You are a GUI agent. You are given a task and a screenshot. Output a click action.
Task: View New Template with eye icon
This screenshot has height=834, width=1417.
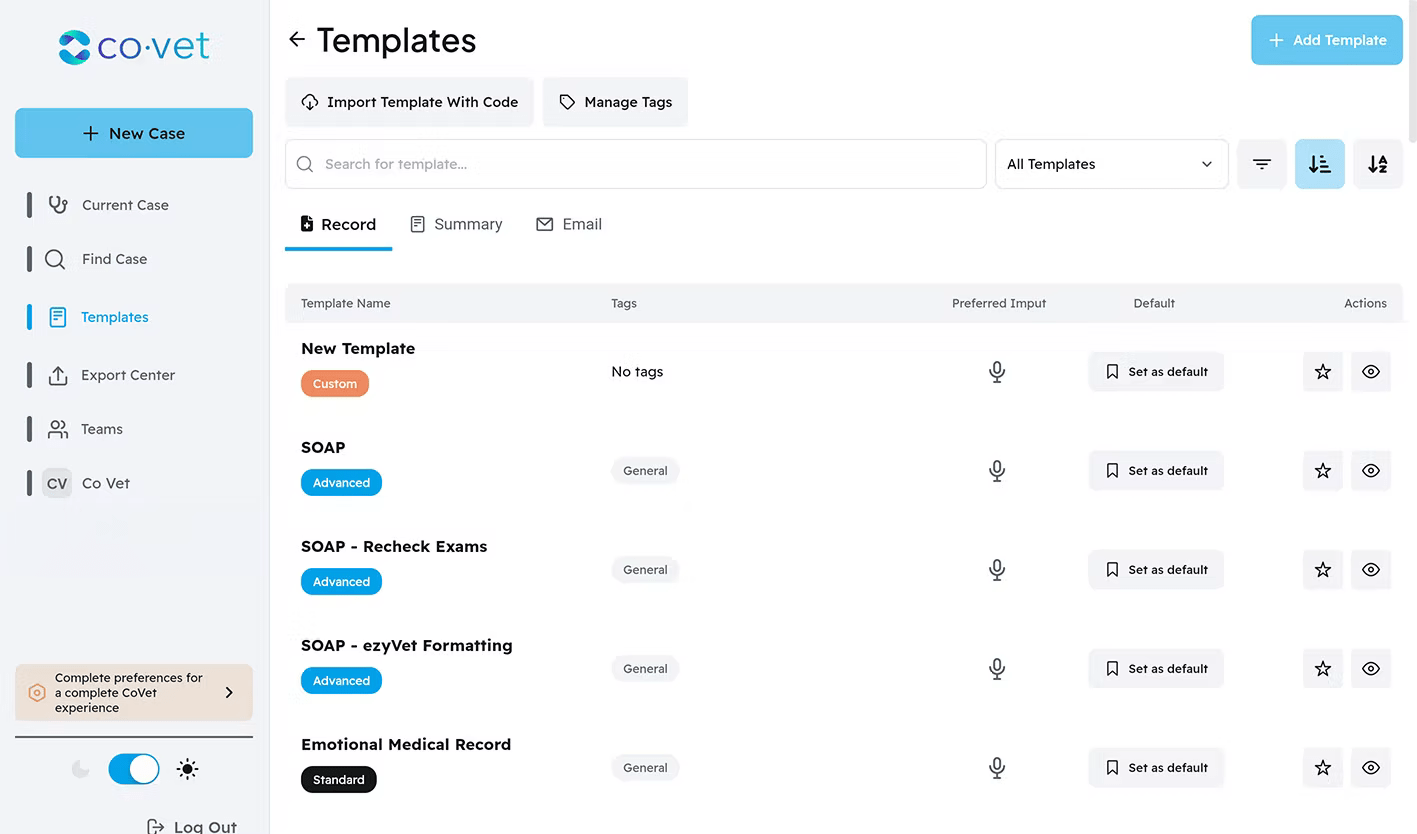pos(1371,372)
